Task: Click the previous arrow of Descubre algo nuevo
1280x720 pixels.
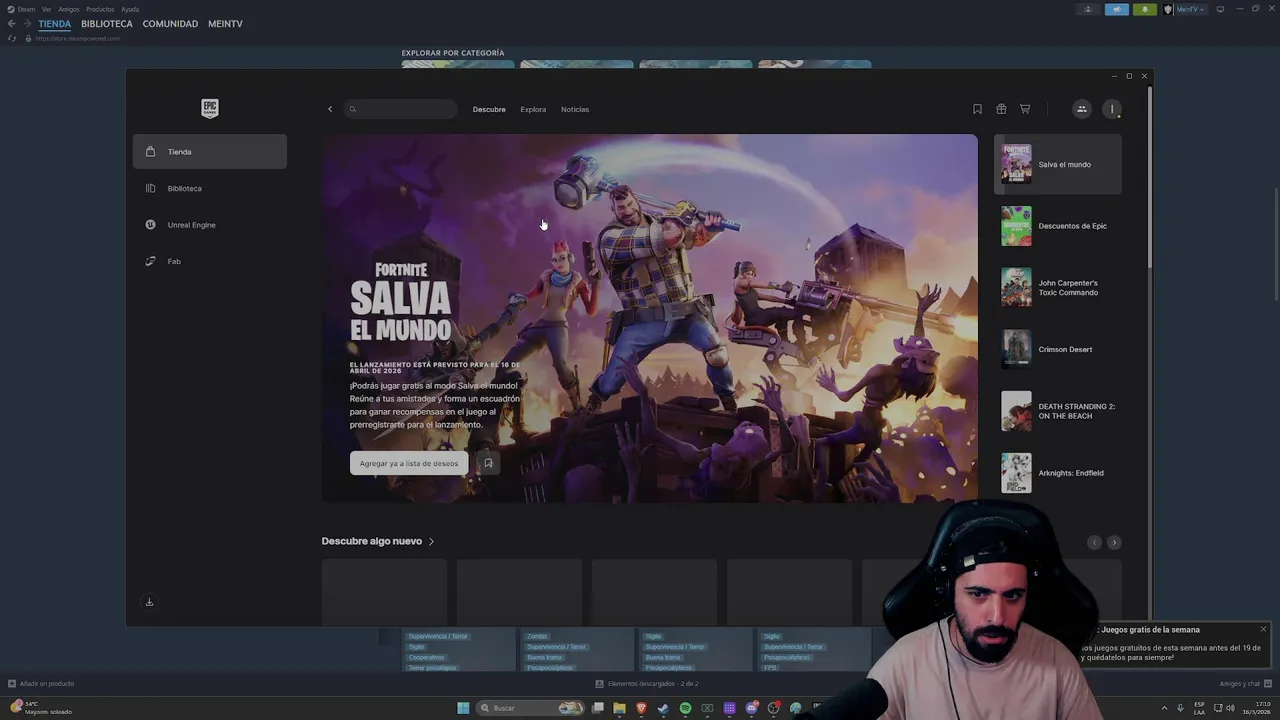Action: point(1094,542)
